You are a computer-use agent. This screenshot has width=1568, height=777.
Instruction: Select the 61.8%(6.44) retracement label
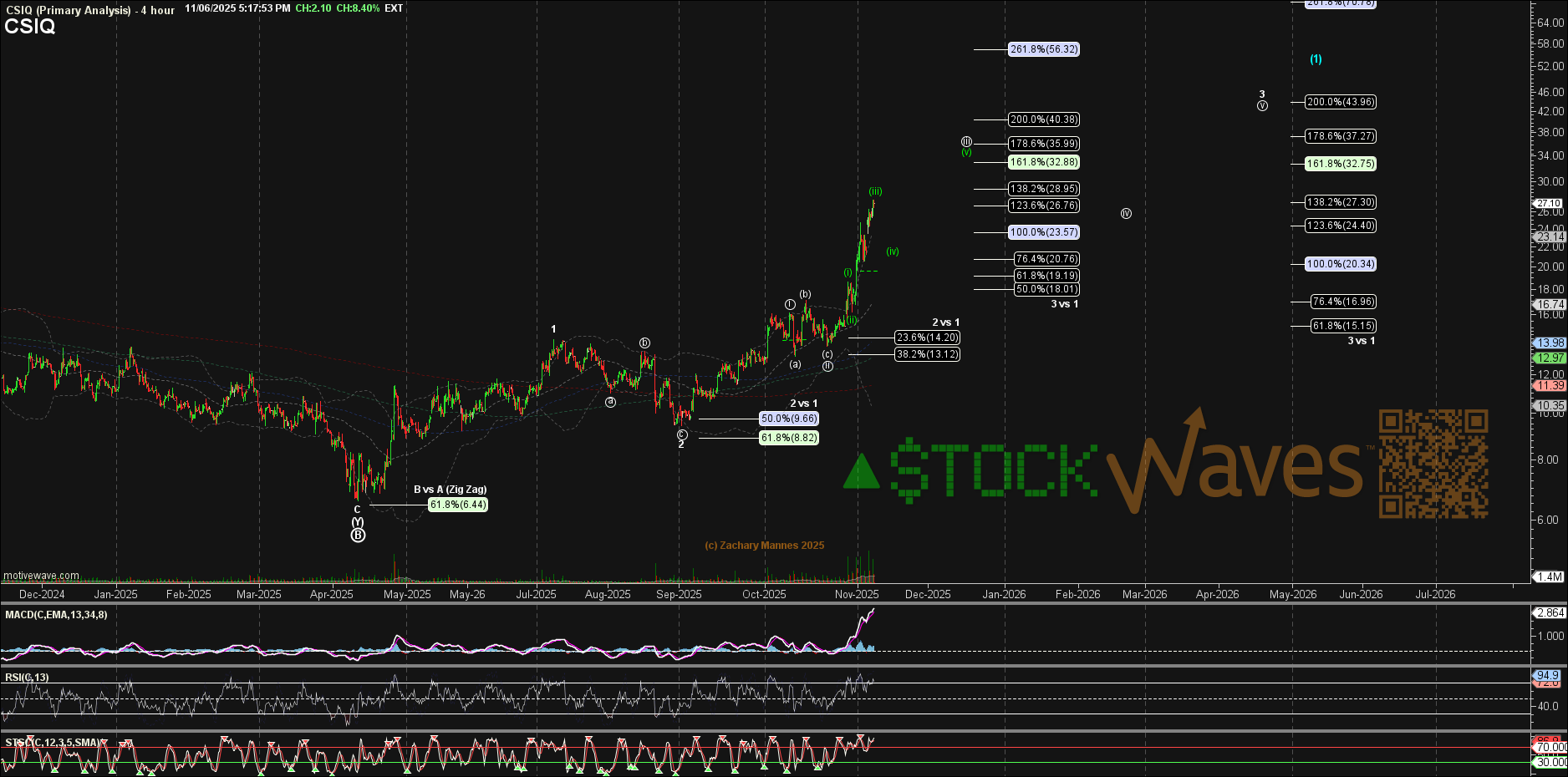pos(457,505)
